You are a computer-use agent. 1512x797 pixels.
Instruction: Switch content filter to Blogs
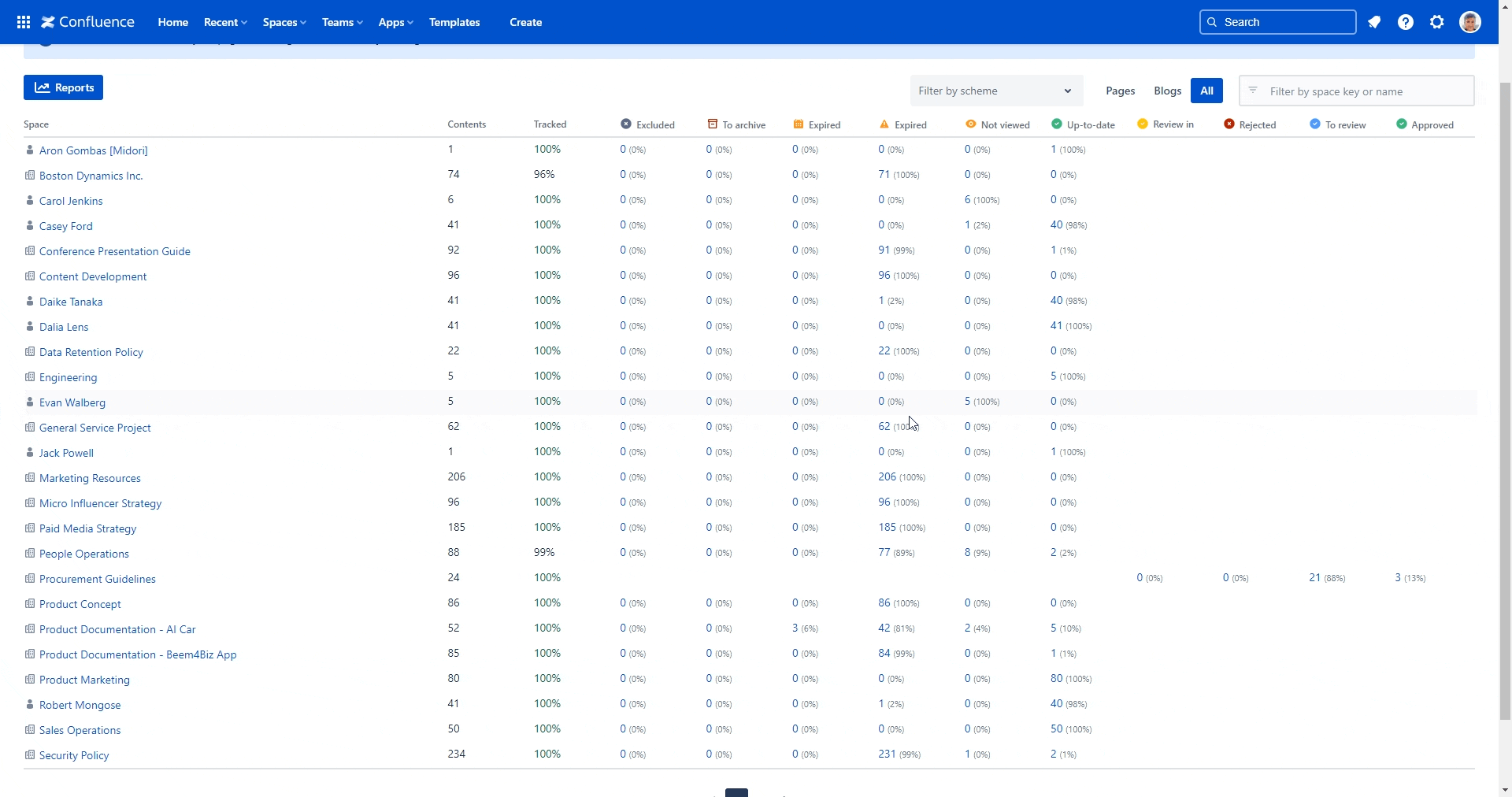(x=1167, y=91)
